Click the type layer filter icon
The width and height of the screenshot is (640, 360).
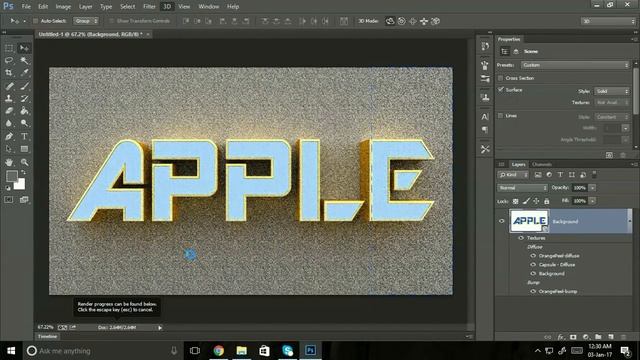[x=560, y=175]
